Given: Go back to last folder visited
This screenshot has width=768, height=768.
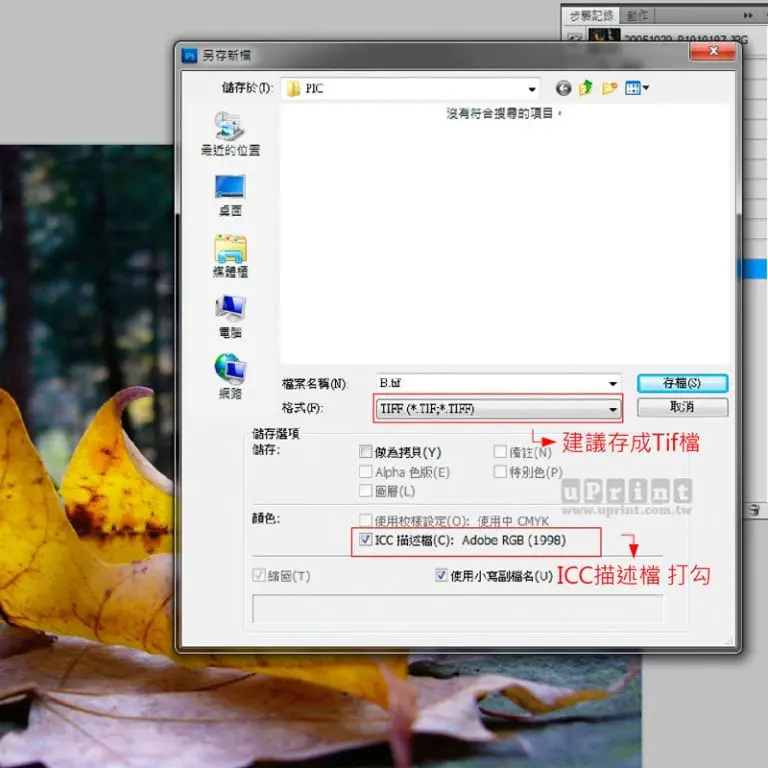Looking at the screenshot, I should [x=563, y=89].
